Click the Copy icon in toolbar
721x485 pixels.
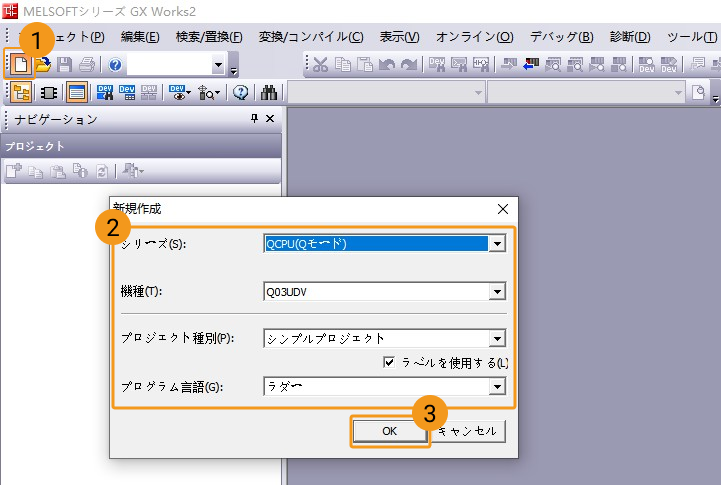(x=343, y=65)
